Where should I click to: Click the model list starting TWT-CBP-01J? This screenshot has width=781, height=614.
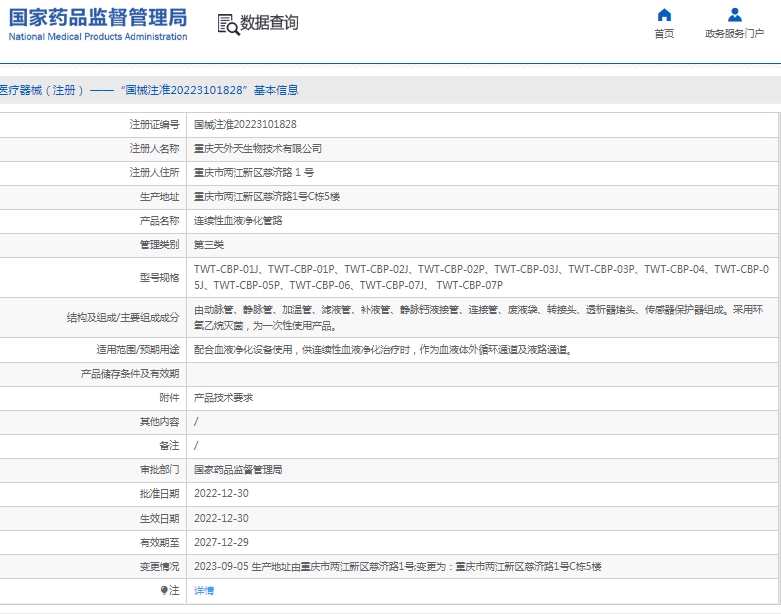click(481, 277)
